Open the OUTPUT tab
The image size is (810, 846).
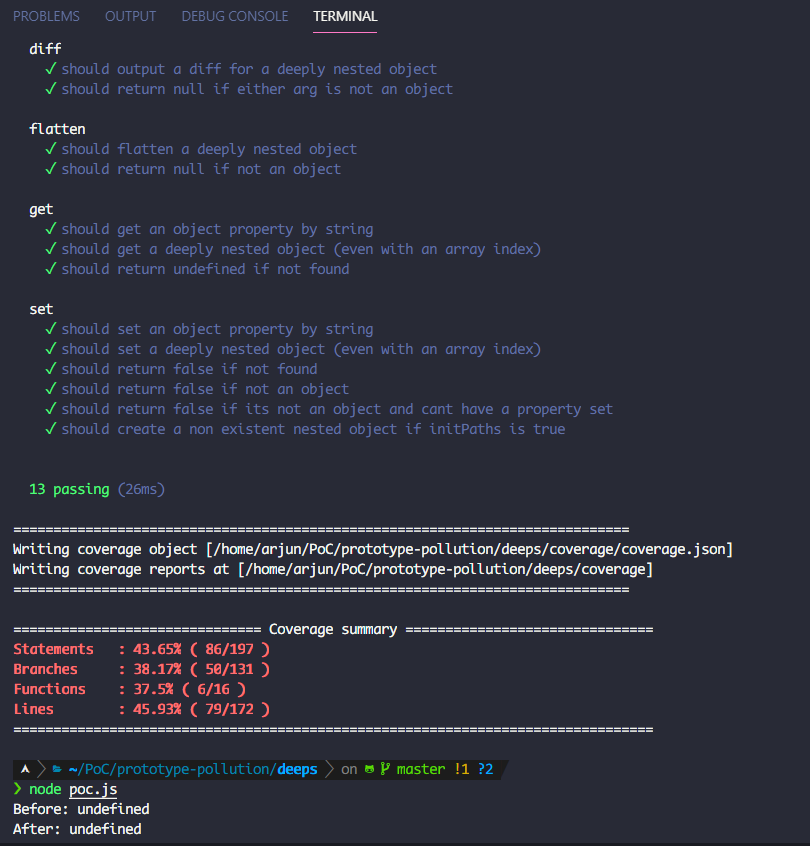point(130,16)
